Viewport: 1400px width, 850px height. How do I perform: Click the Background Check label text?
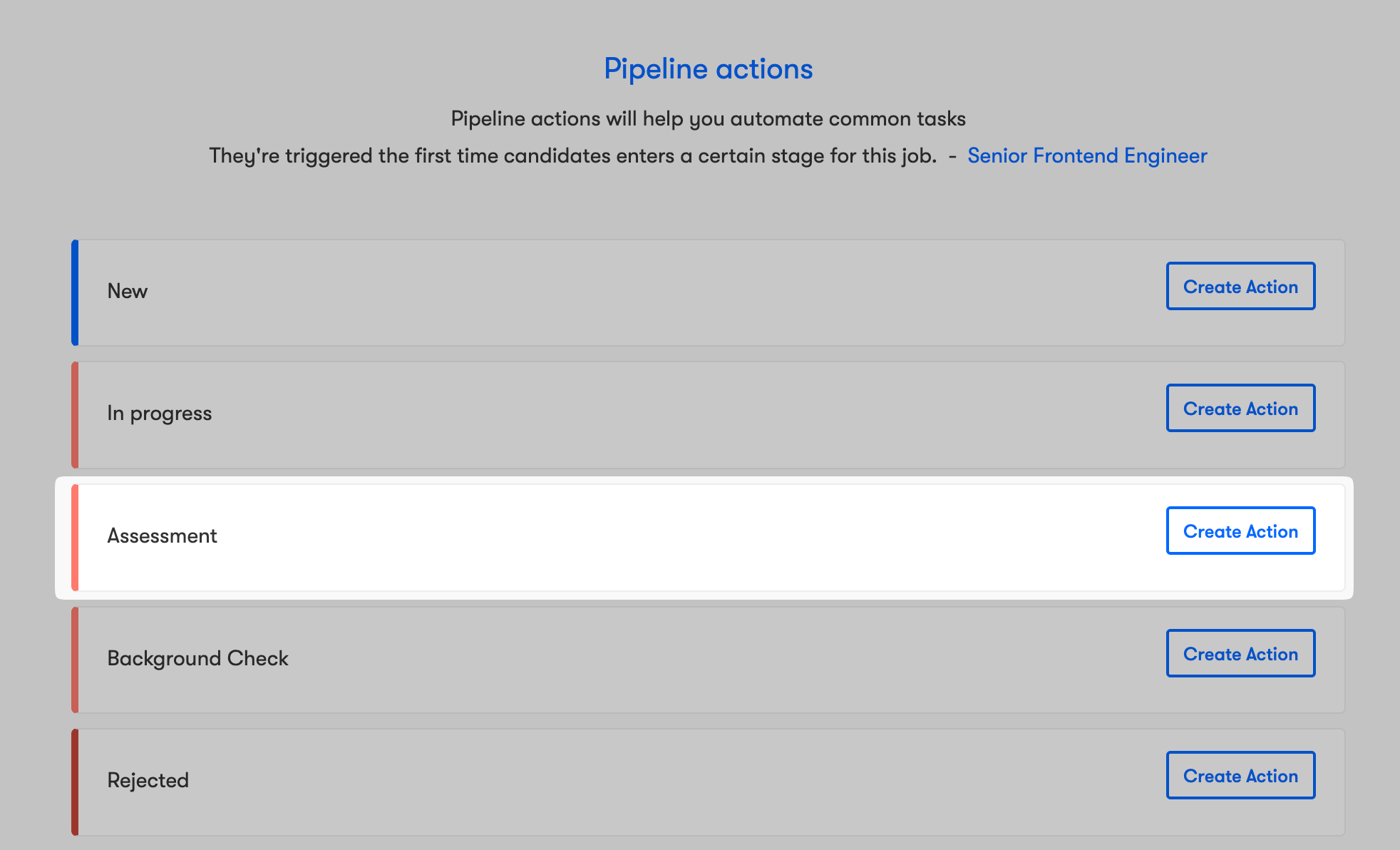(x=197, y=658)
